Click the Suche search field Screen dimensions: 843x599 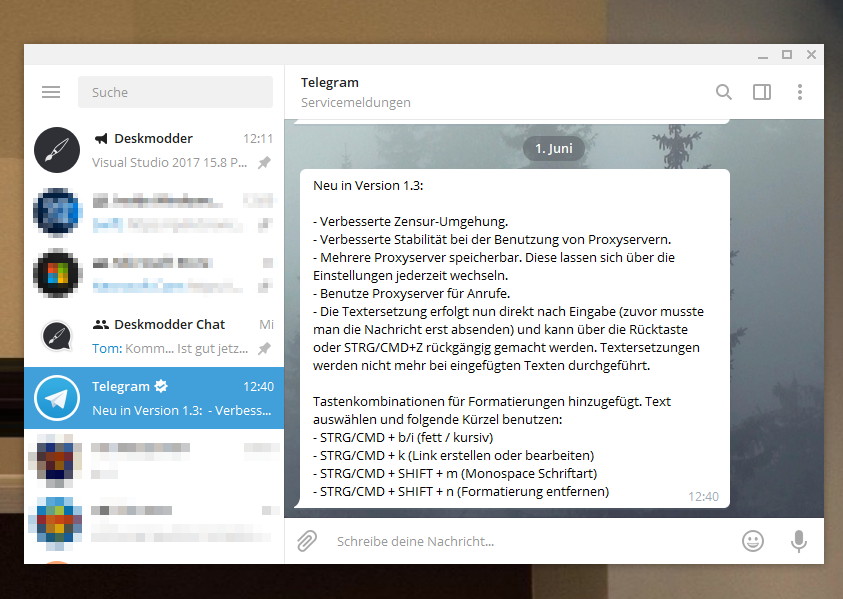[175, 92]
